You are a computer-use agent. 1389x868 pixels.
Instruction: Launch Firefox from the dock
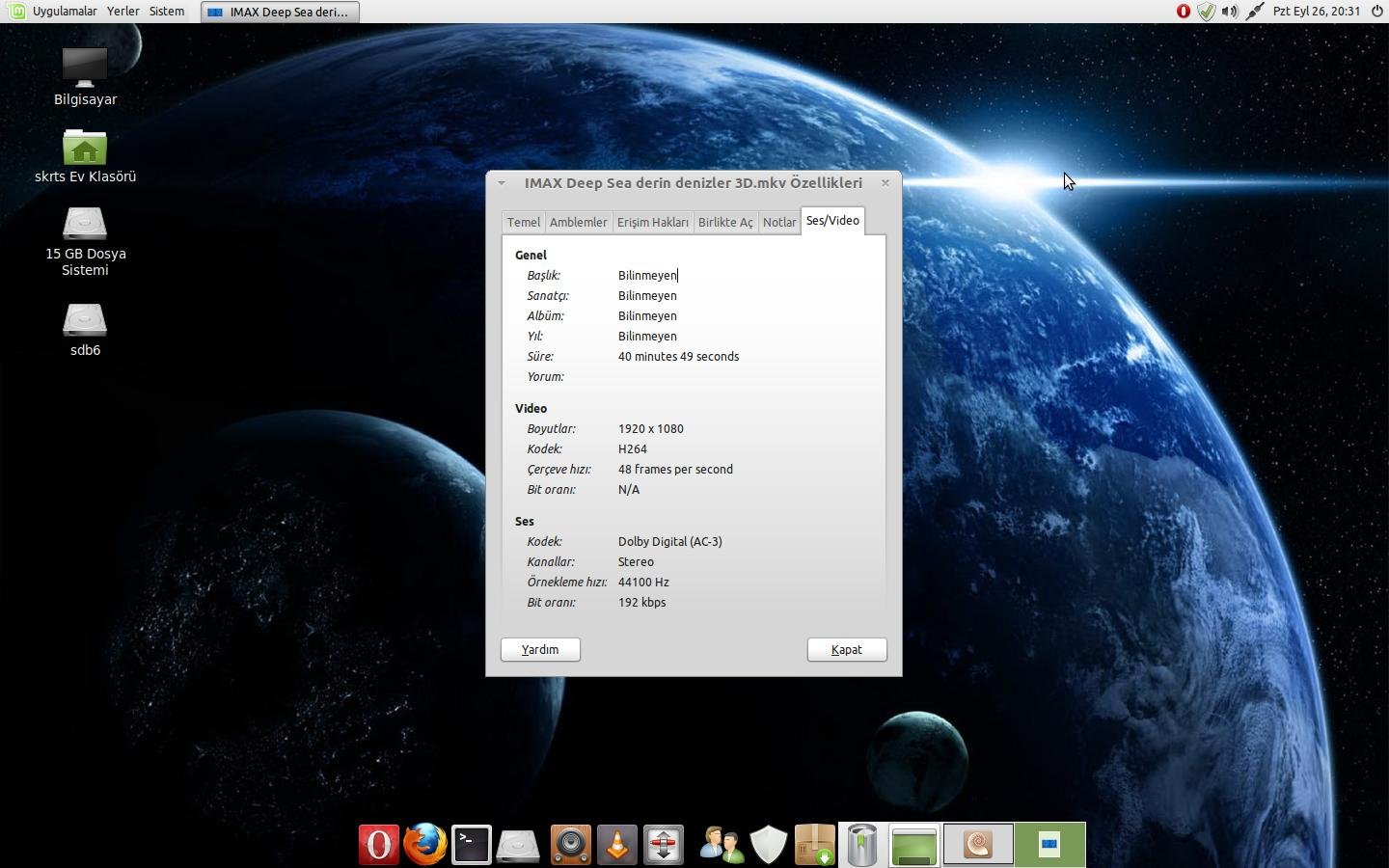(424, 844)
